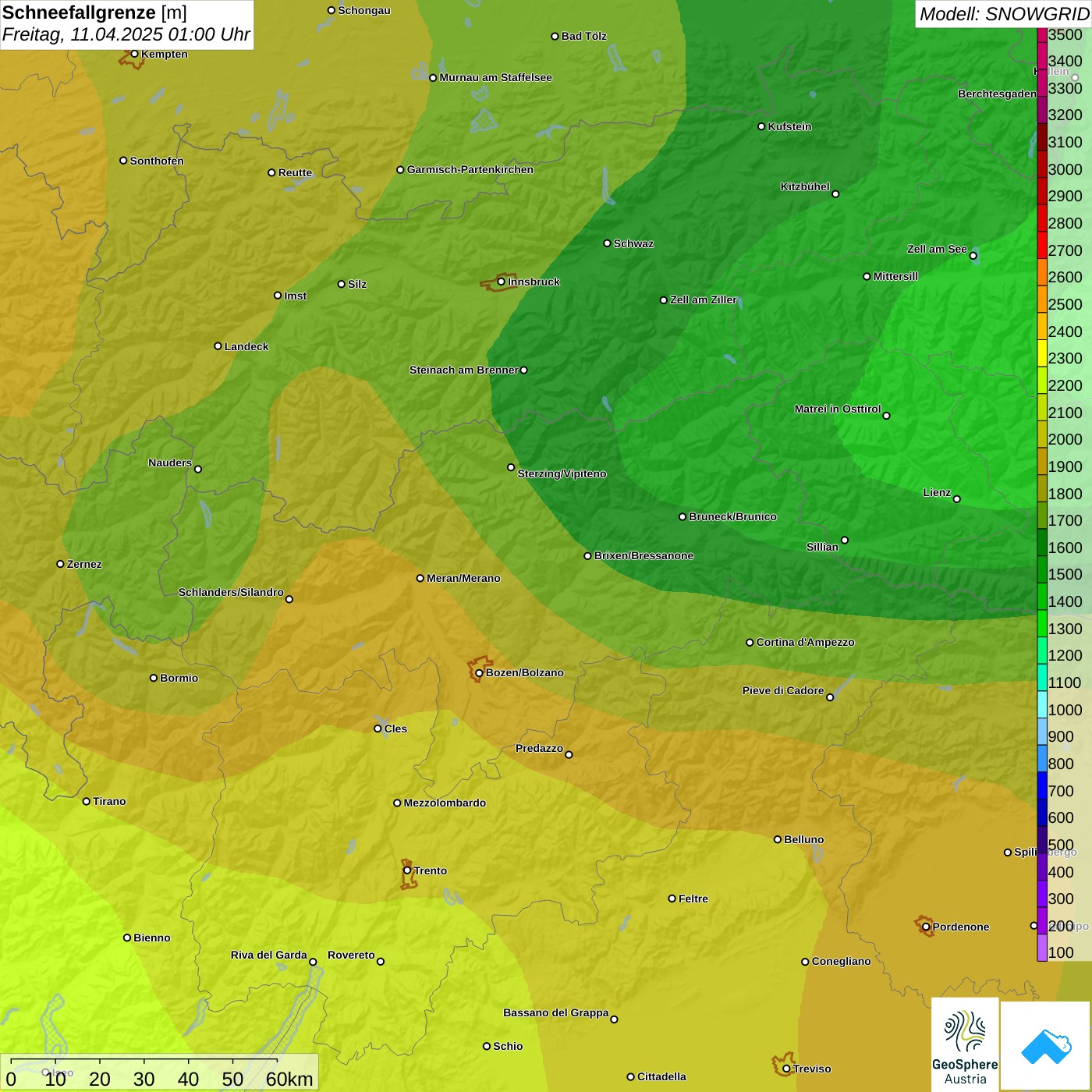Click the "Schlanders/Silandro" label
The width and height of the screenshot is (1092, 1092).
(231, 592)
